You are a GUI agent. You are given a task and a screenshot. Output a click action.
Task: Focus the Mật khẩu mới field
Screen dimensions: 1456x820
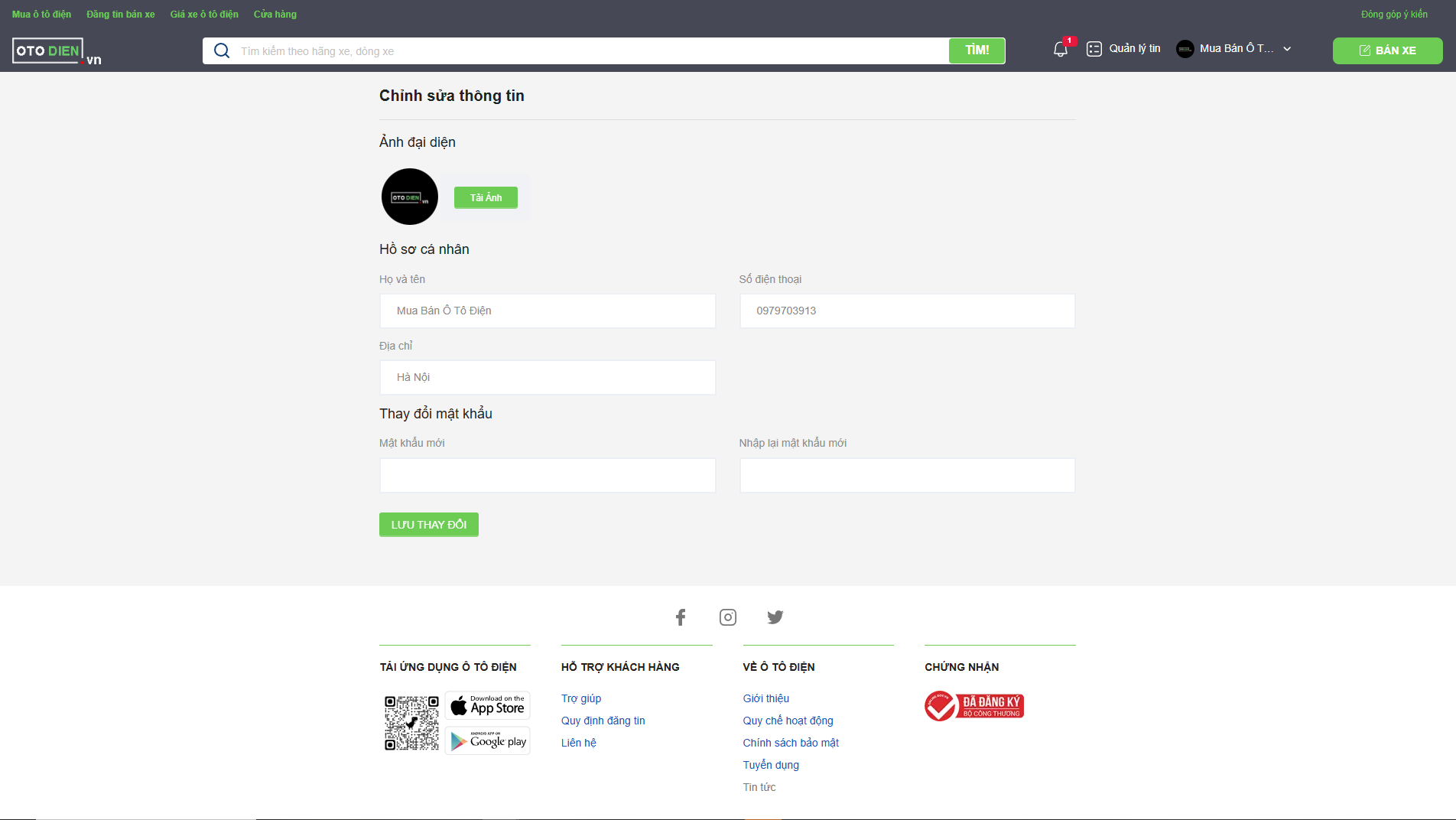tap(548, 476)
